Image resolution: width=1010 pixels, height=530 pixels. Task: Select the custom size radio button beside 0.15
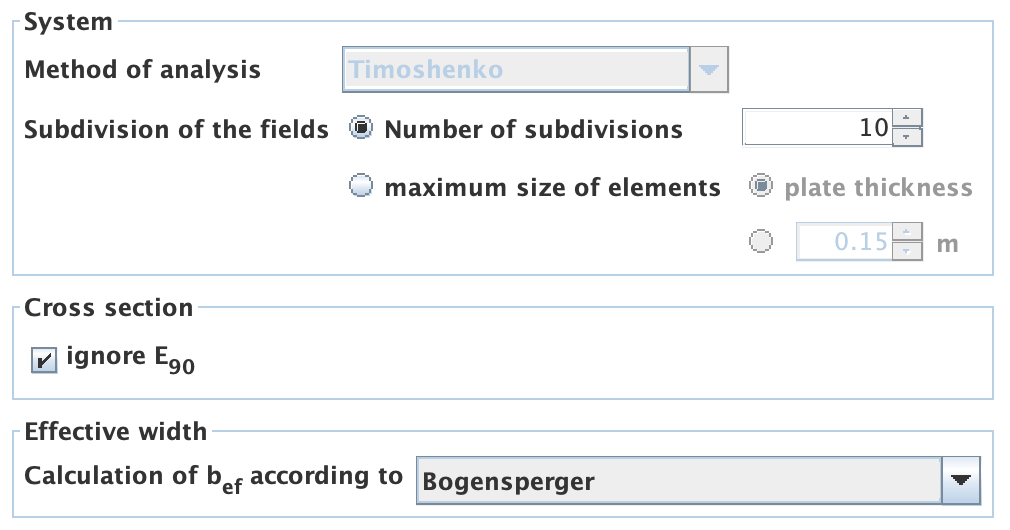click(x=762, y=241)
